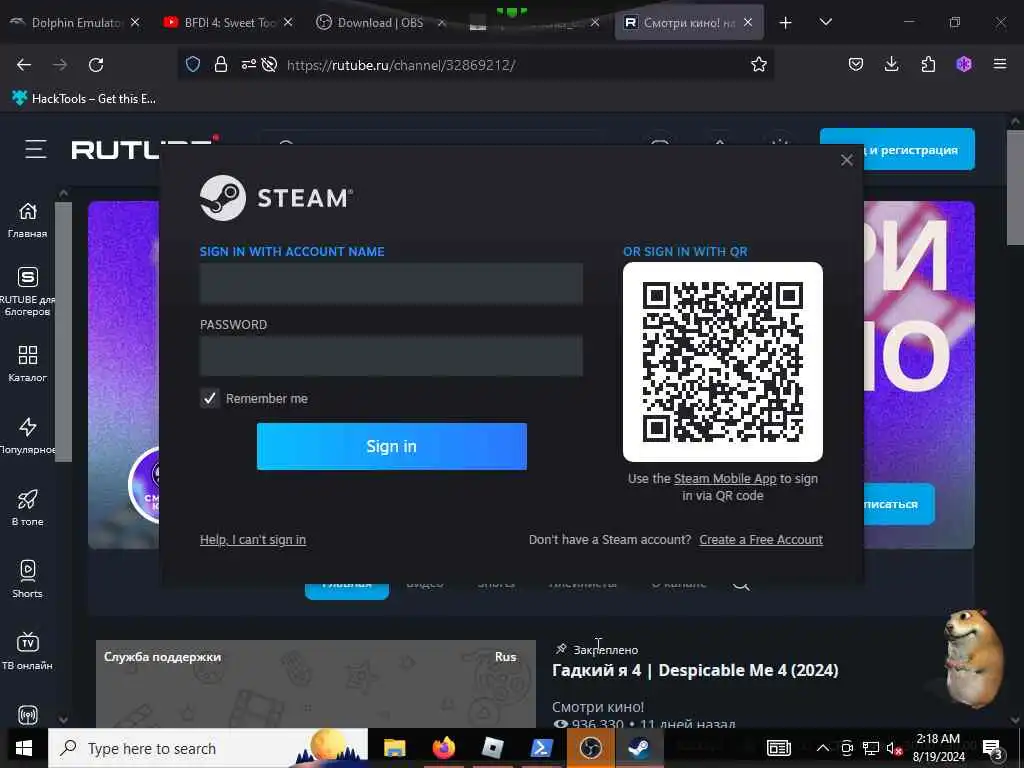Open ТВ онлайн in sidebar
Image resolution: width=1024 pixels, height=768 pixels.
(x=27, y=652)
